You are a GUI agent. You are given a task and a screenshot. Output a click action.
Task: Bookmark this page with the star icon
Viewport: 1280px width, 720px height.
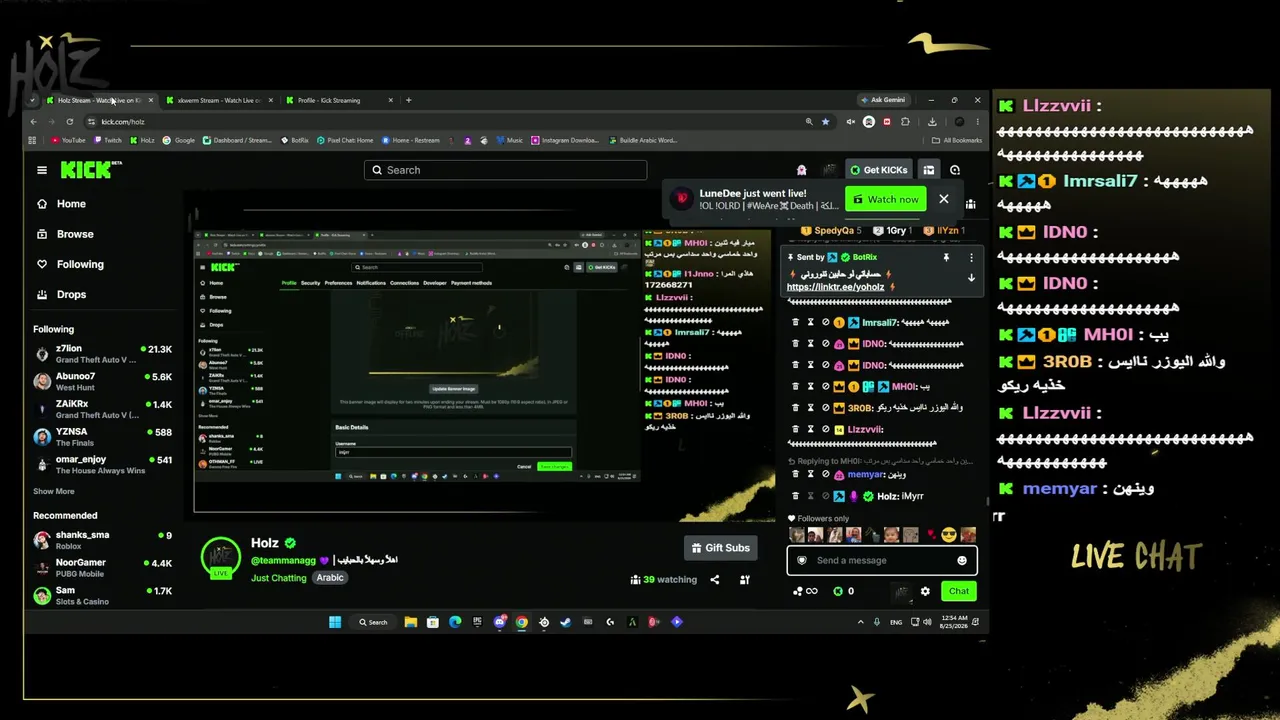click(825, 122)
